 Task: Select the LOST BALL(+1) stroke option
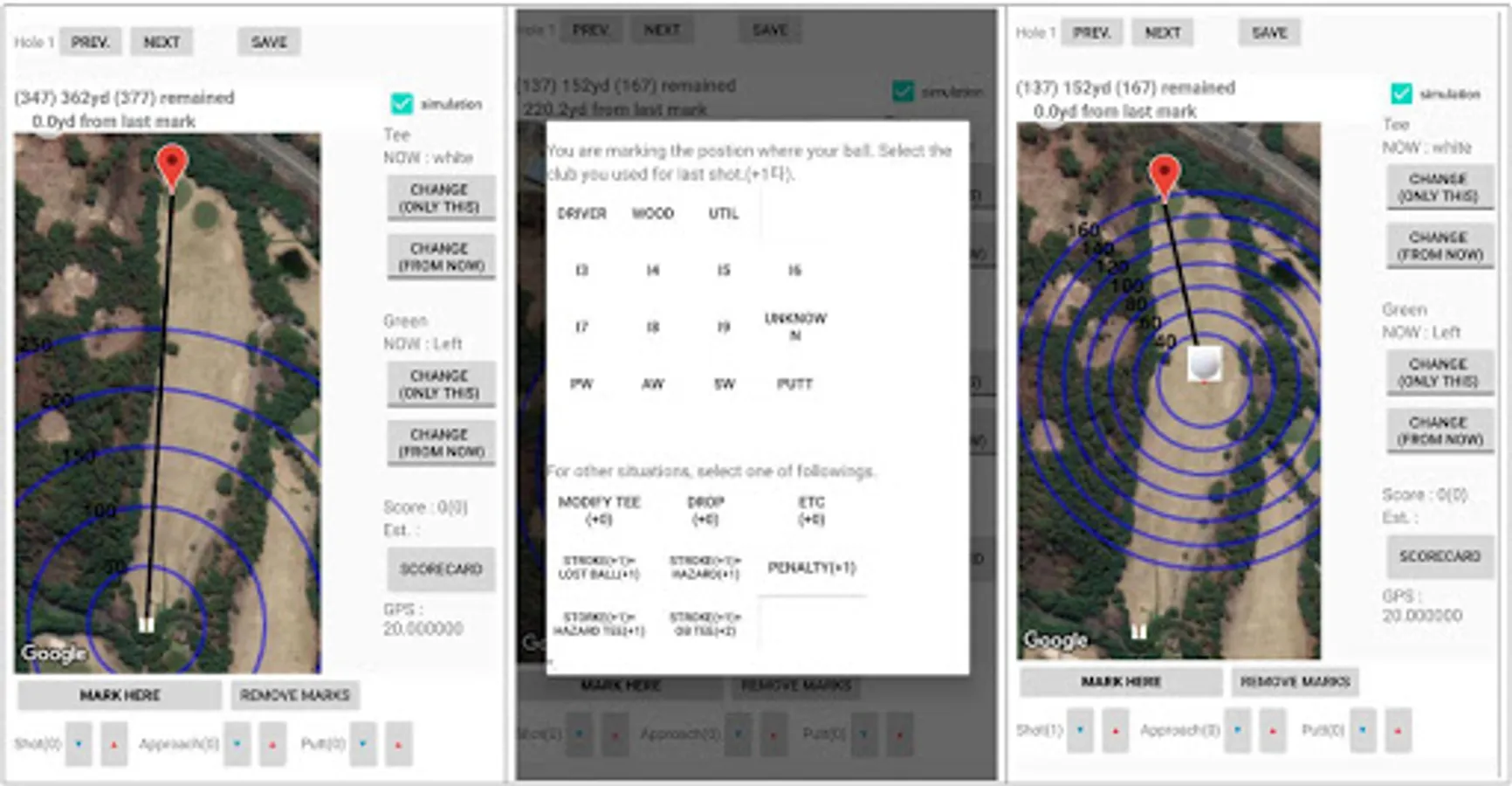(x=599, y=568)
